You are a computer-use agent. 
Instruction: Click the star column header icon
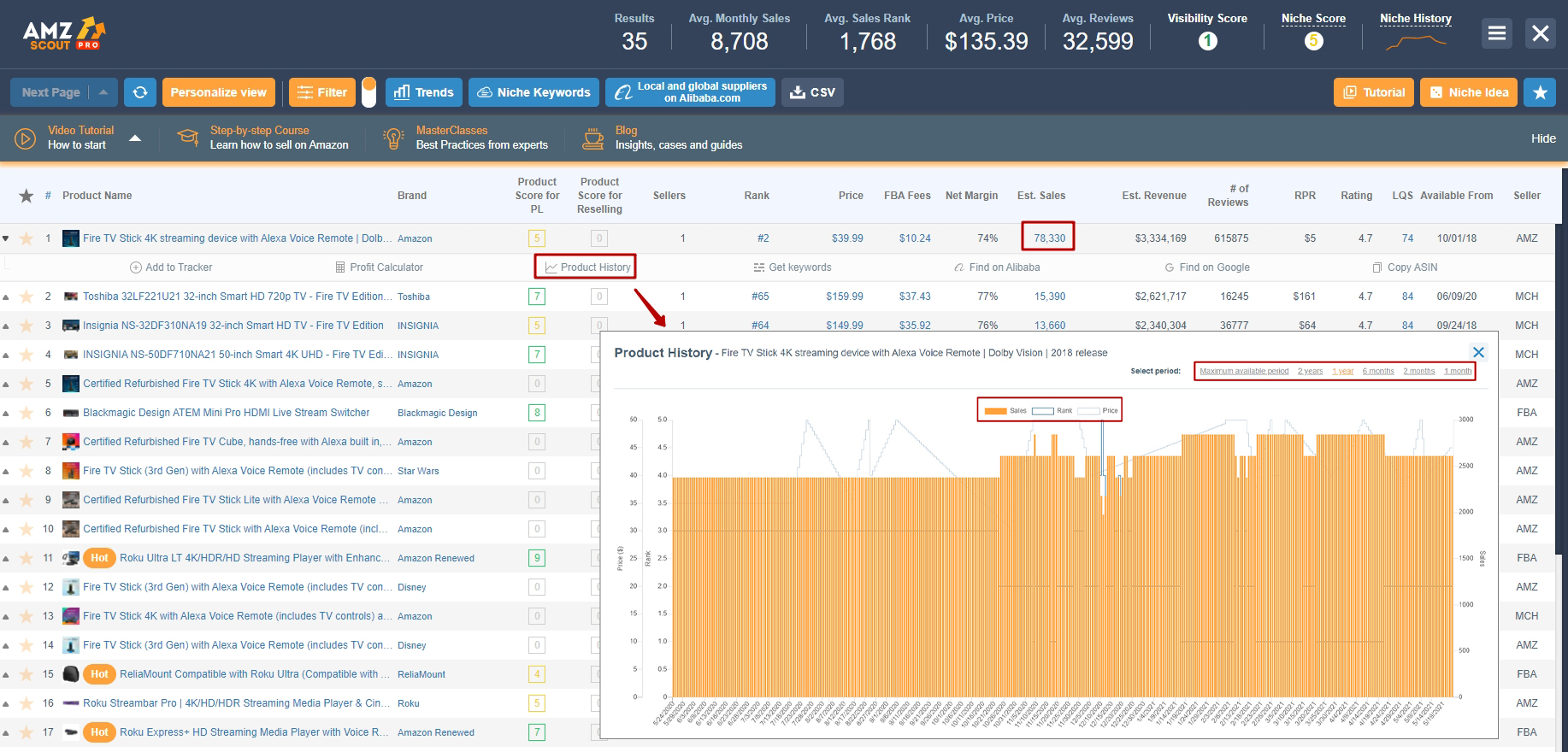point(27,196)
